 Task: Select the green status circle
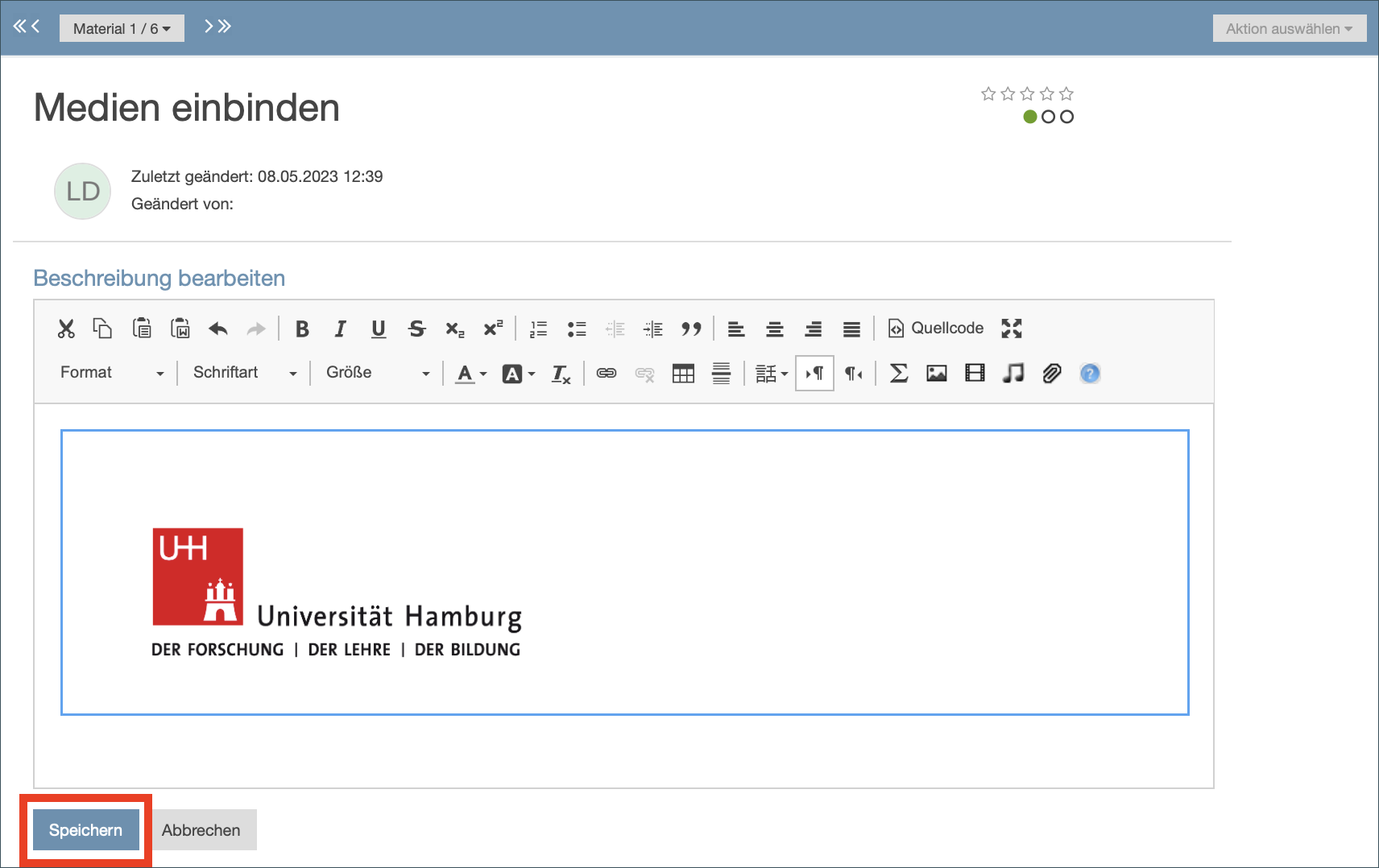[1029, 117]
